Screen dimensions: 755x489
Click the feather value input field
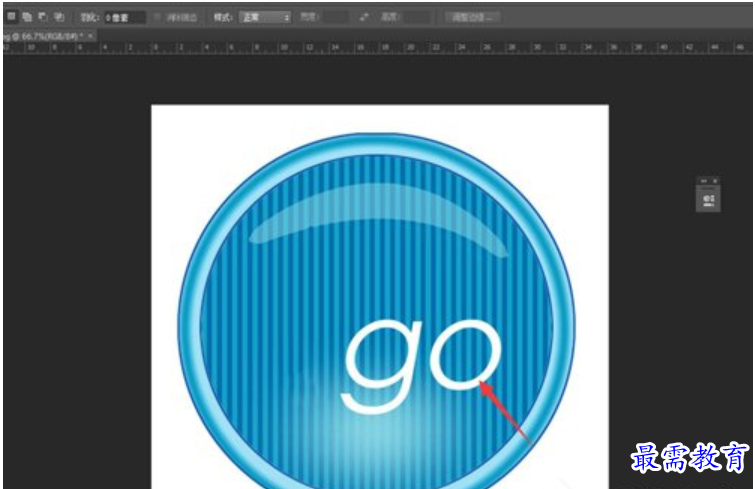tap(125, 18)
